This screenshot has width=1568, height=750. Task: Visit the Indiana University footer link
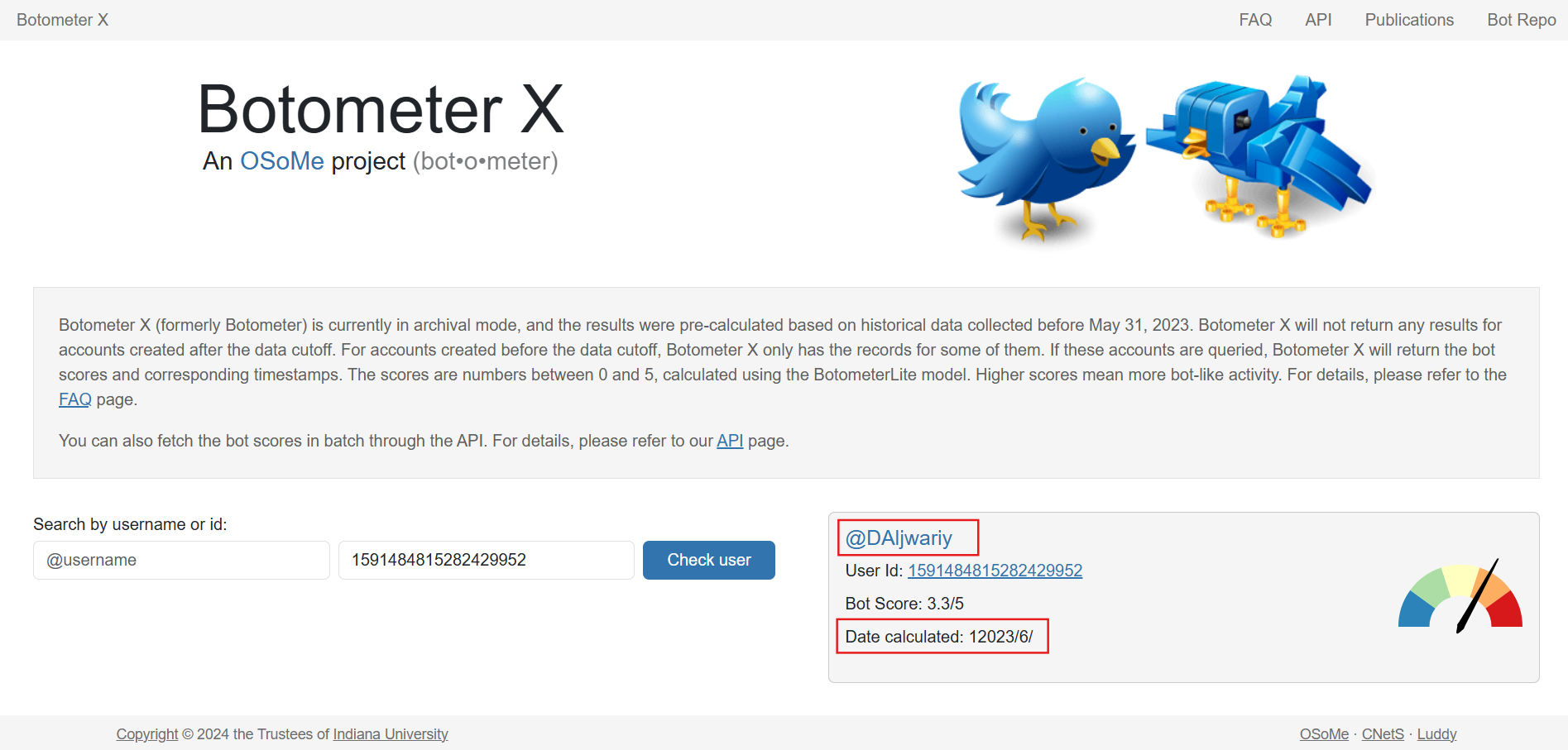click(x=391, y=734)
